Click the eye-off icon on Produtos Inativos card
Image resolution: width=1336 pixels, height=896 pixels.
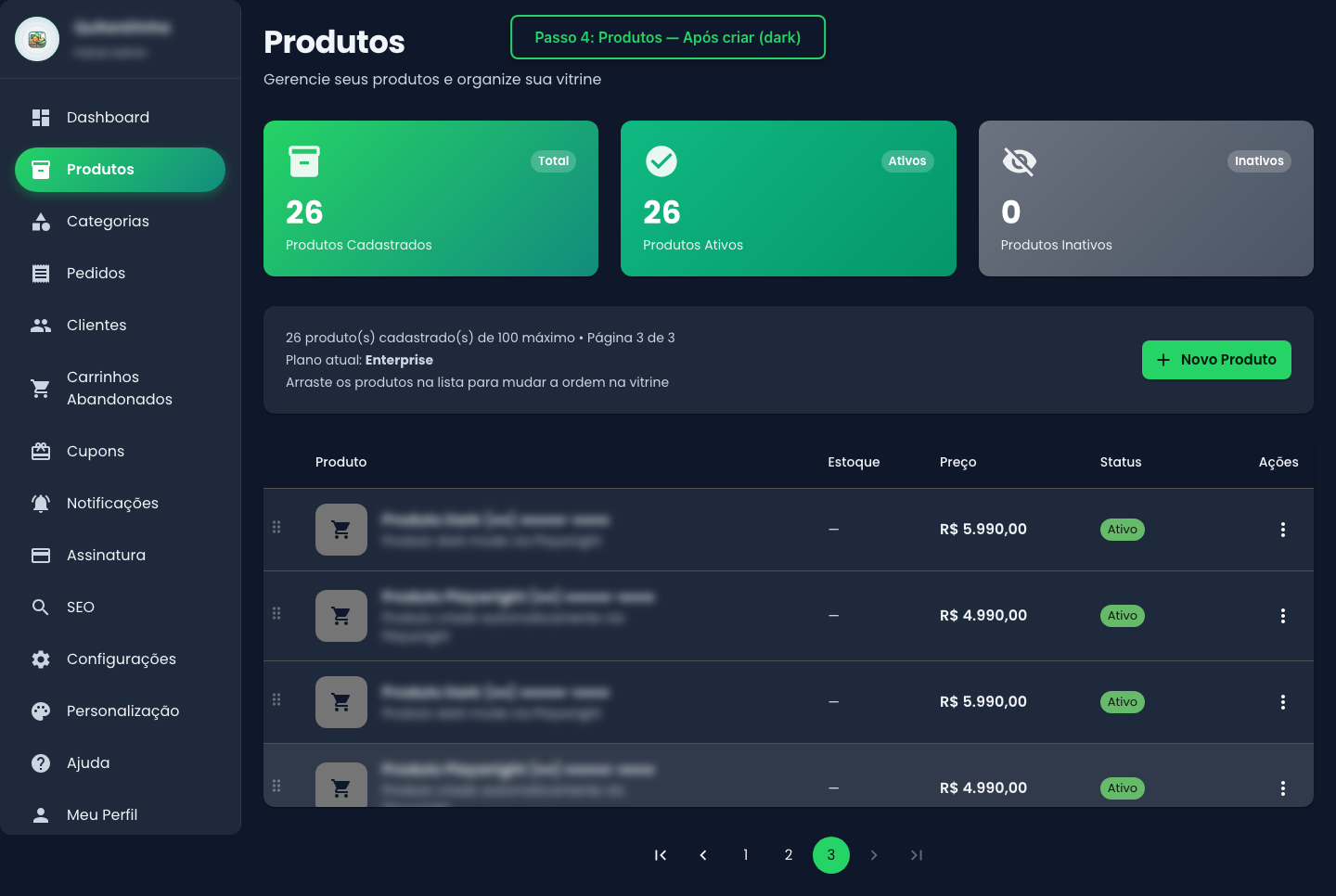click(x=1019, y=160)
